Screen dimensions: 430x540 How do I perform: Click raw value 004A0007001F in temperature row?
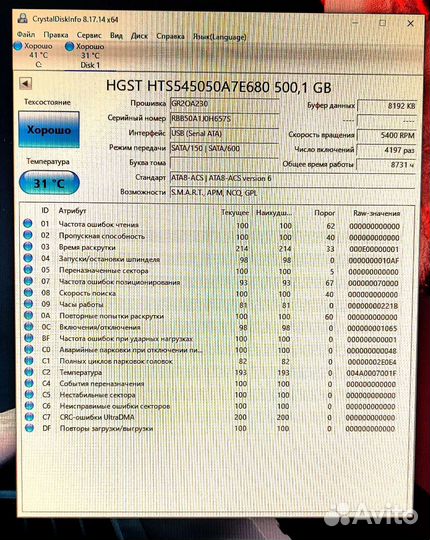point(371,373)
